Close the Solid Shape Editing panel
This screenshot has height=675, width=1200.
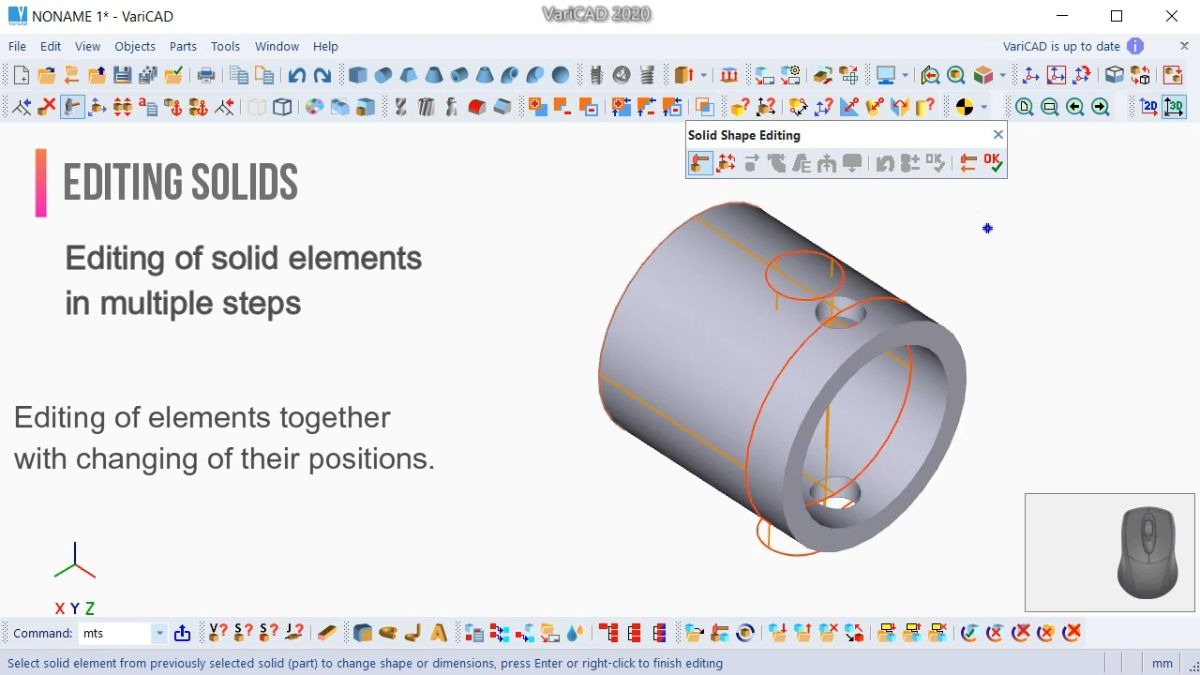point(997,135)
